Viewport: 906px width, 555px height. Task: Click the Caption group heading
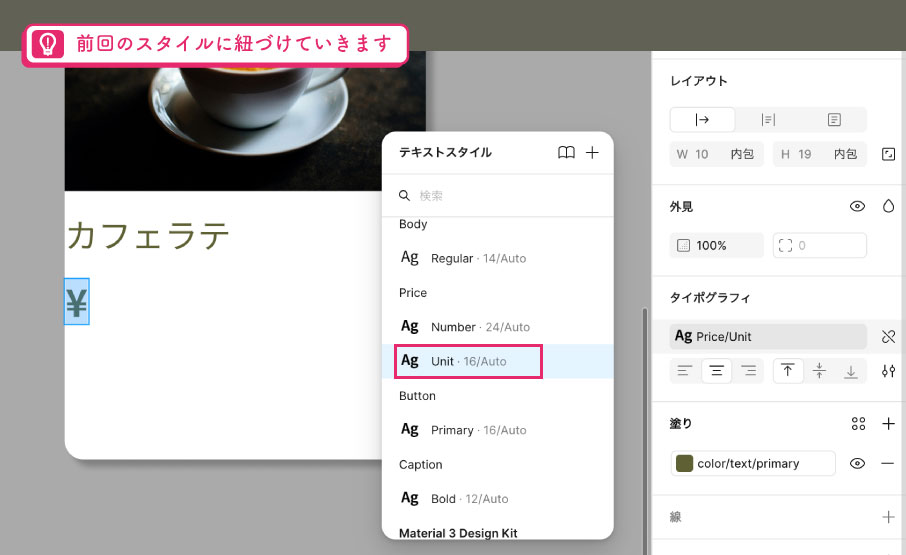(420, 465)
